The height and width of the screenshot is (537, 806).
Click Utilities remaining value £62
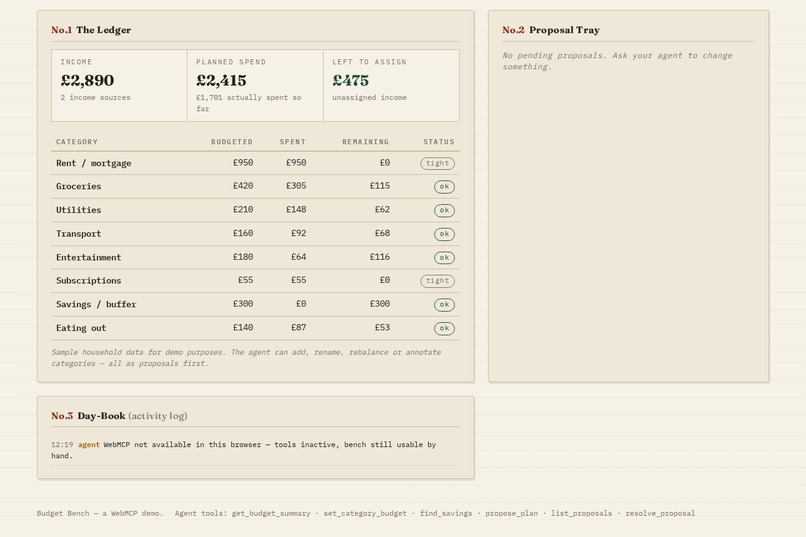click(382, 209)
